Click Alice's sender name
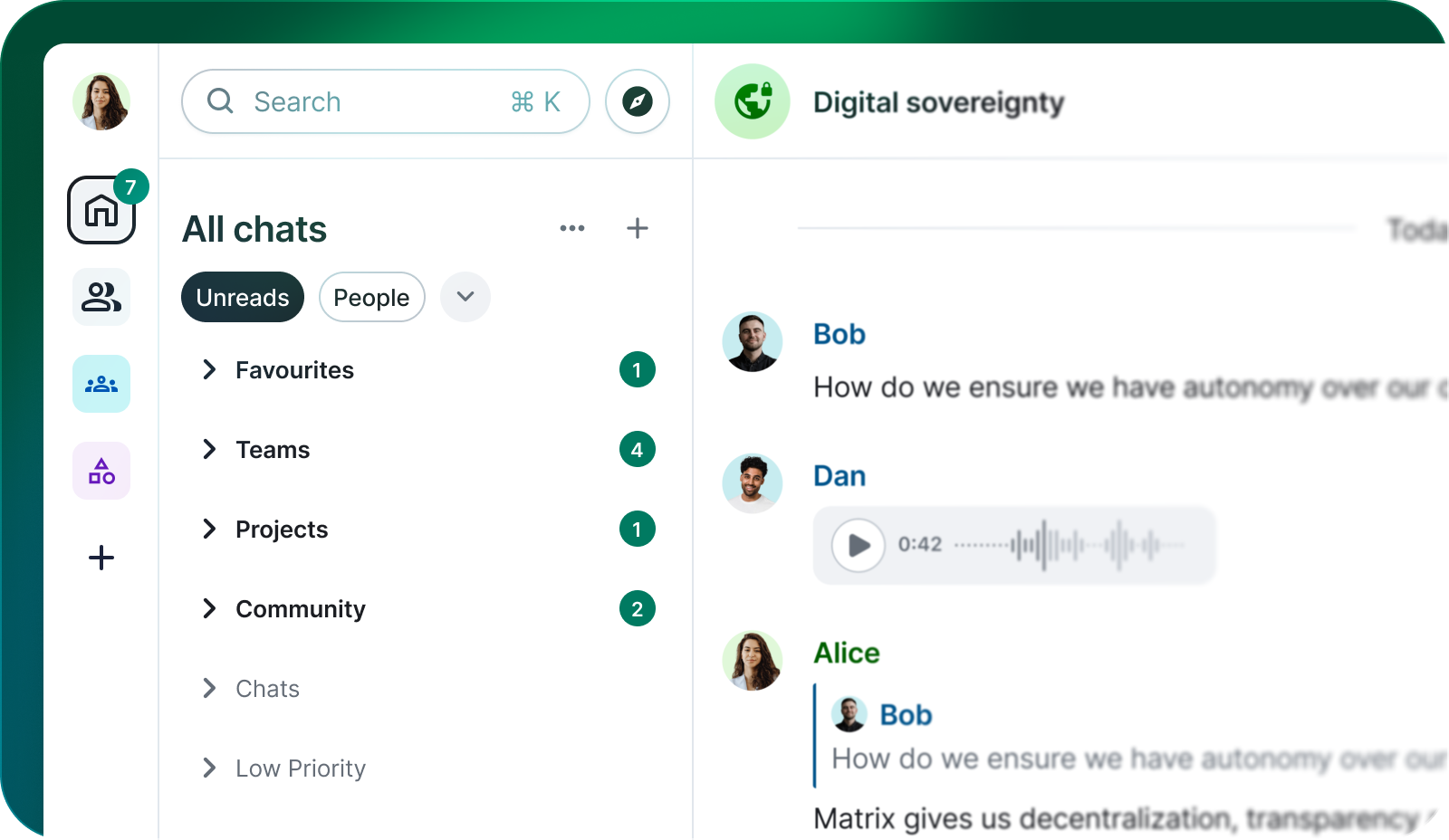This screenshot has width=1449, height=840. [847, 653]
